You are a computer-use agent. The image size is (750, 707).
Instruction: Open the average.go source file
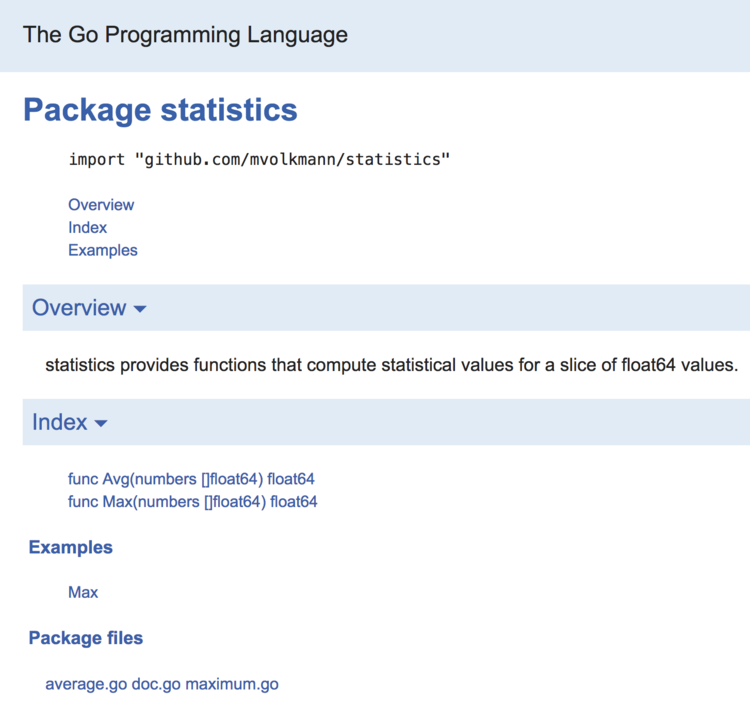click(86, 685)
